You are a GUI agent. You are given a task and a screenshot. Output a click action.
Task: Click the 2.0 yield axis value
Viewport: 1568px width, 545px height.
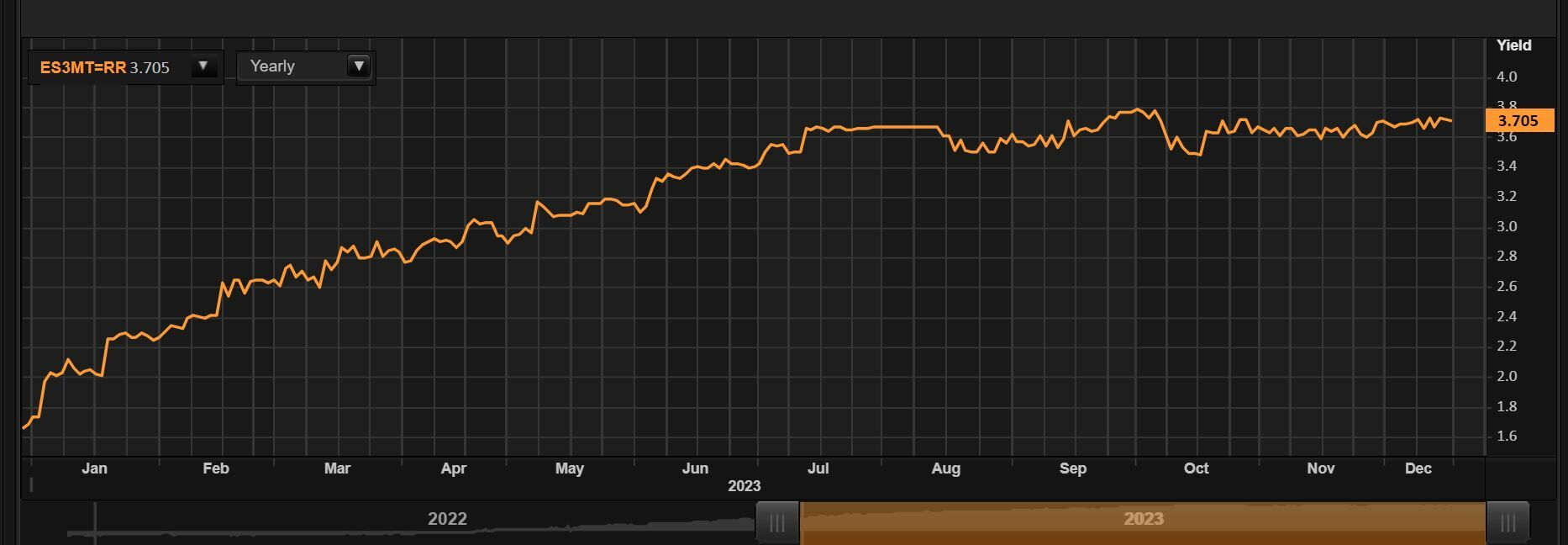[1507, 376]
